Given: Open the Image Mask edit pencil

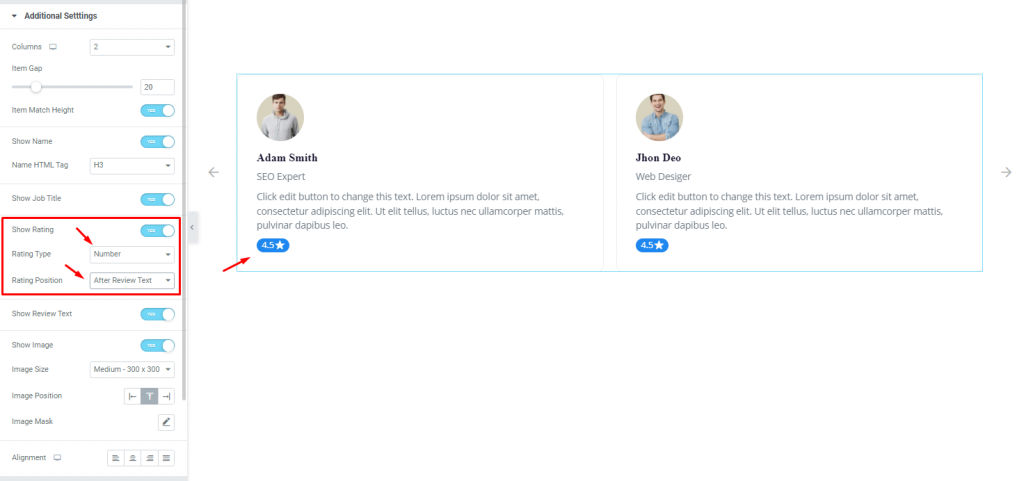Looking at the screenshot, I should click(x=167, y=422).
